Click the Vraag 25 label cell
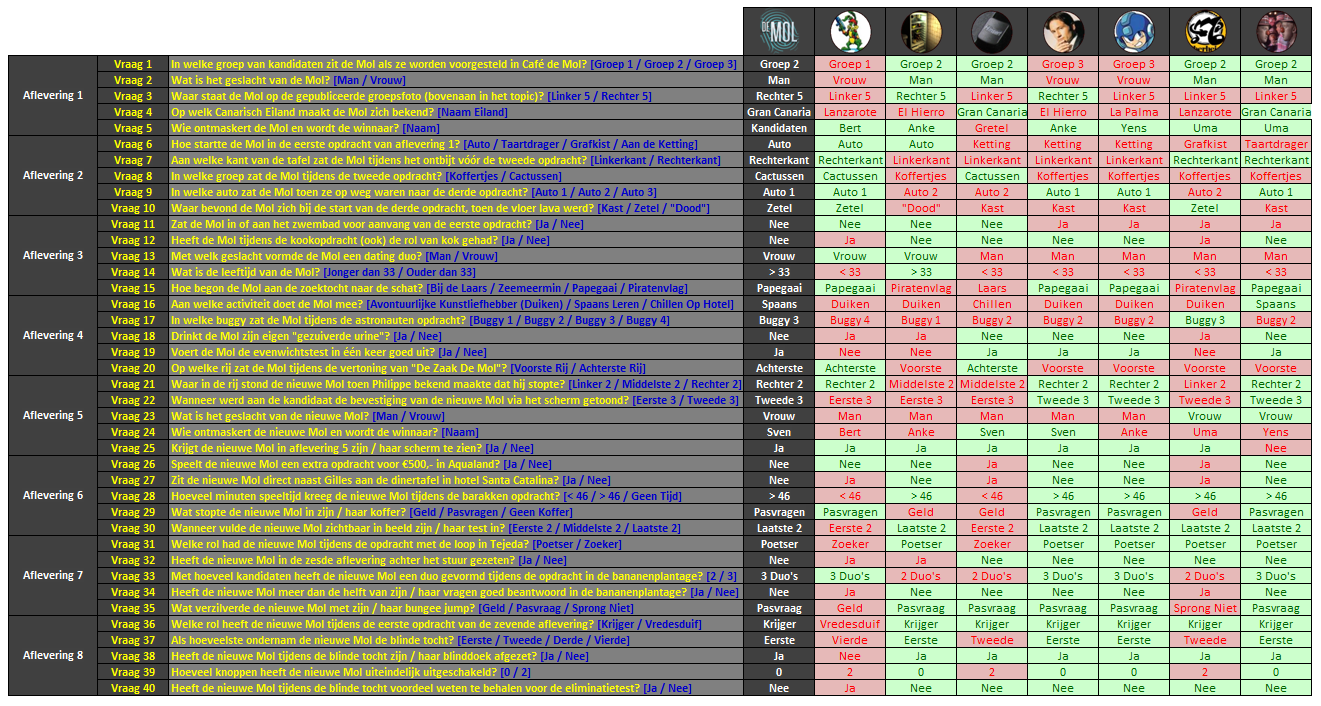 pyautogui.click(x=133, y=448)
